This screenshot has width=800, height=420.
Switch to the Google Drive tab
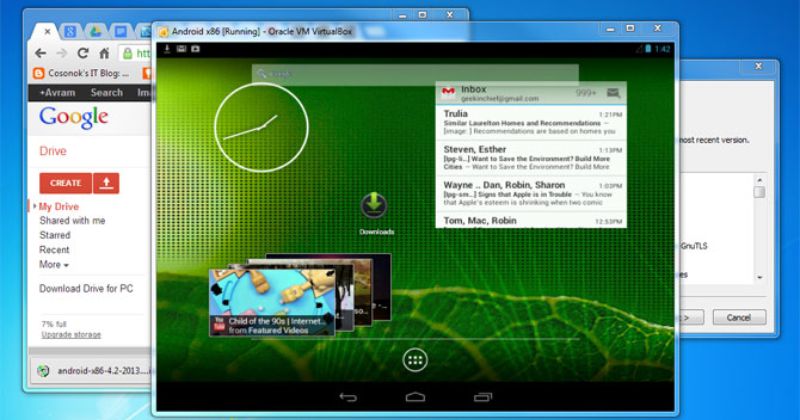(x=95, y=32)
